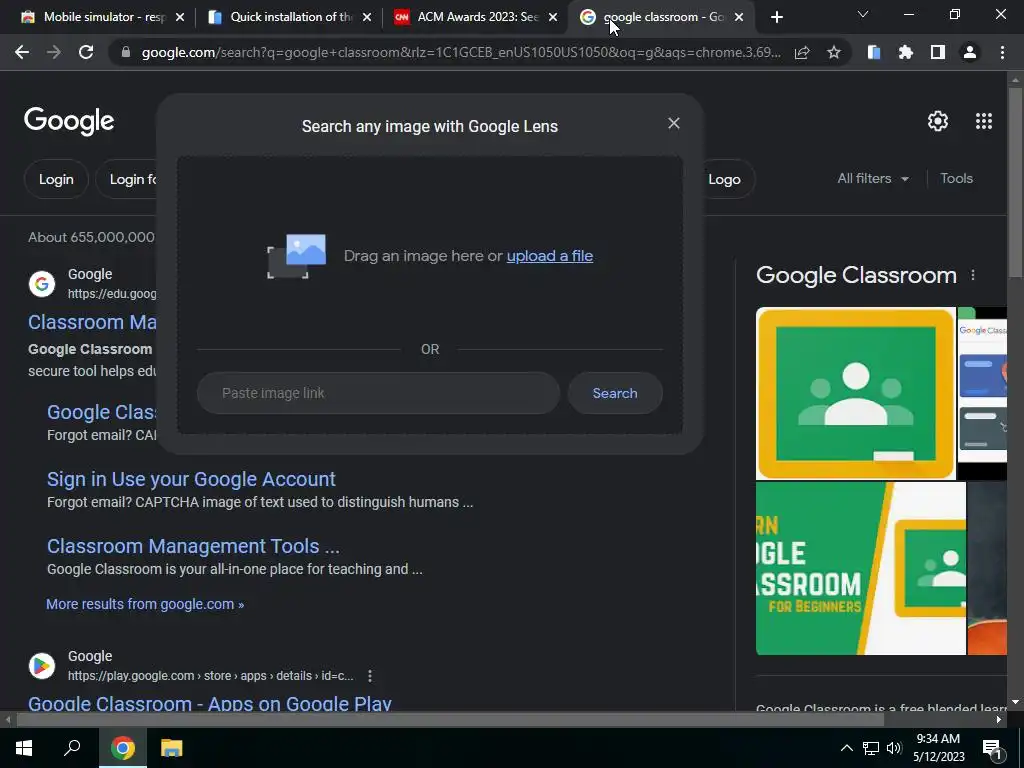The width and height of the screenshot is (1024, 768).
Task: Open Windows taskbar search
Action: [72, 748]
